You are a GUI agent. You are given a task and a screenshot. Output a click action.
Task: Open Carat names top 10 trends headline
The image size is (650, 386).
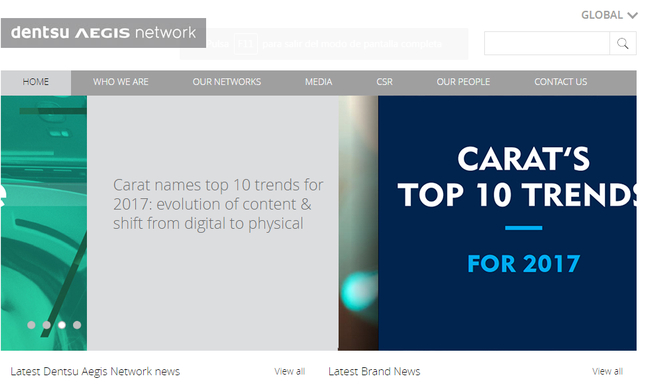(218, 204)
